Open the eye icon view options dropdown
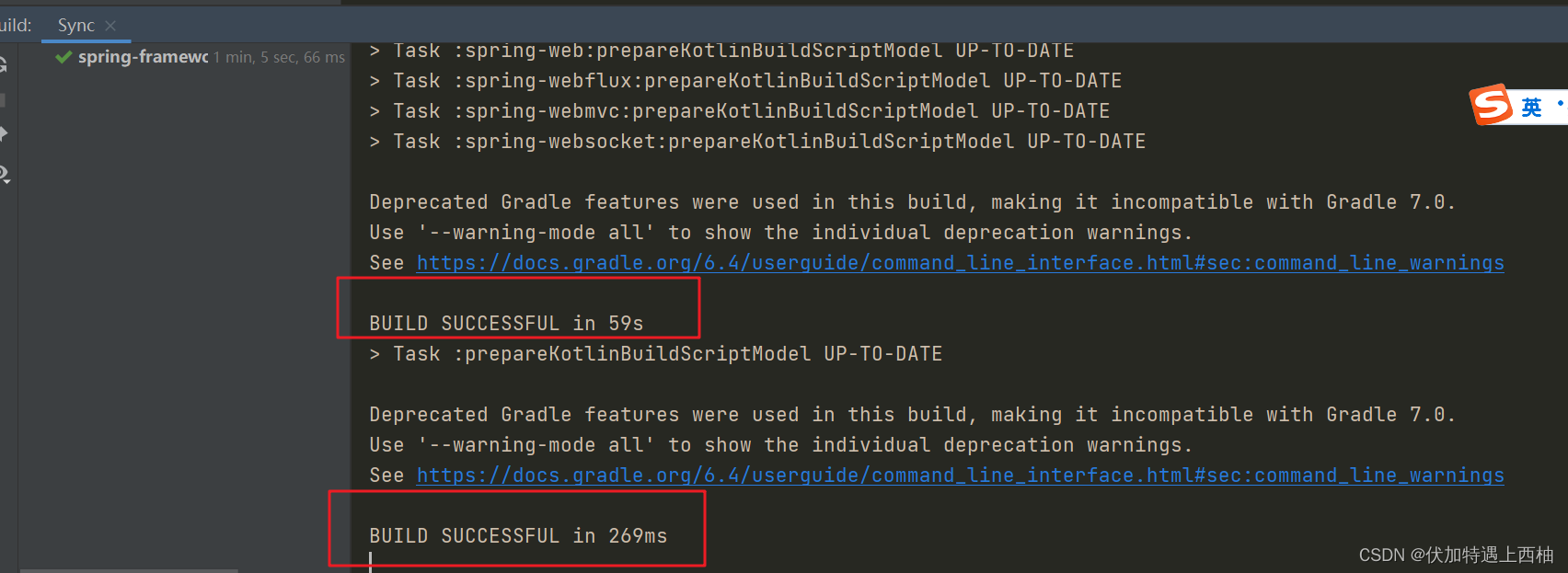 pyautogui.click(x=5, y=174)
